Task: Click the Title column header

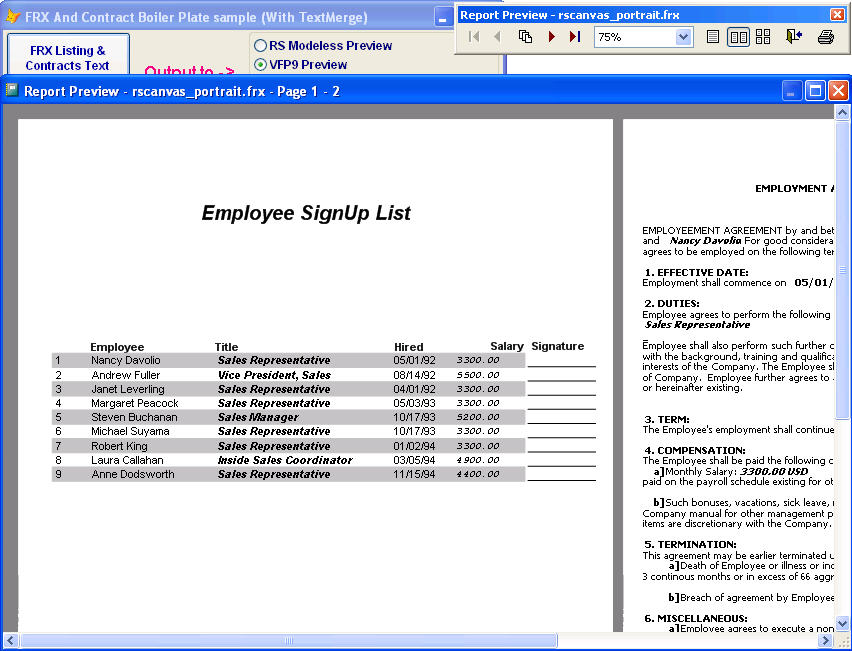Action: pyautogui.click(x=226, y=347)
